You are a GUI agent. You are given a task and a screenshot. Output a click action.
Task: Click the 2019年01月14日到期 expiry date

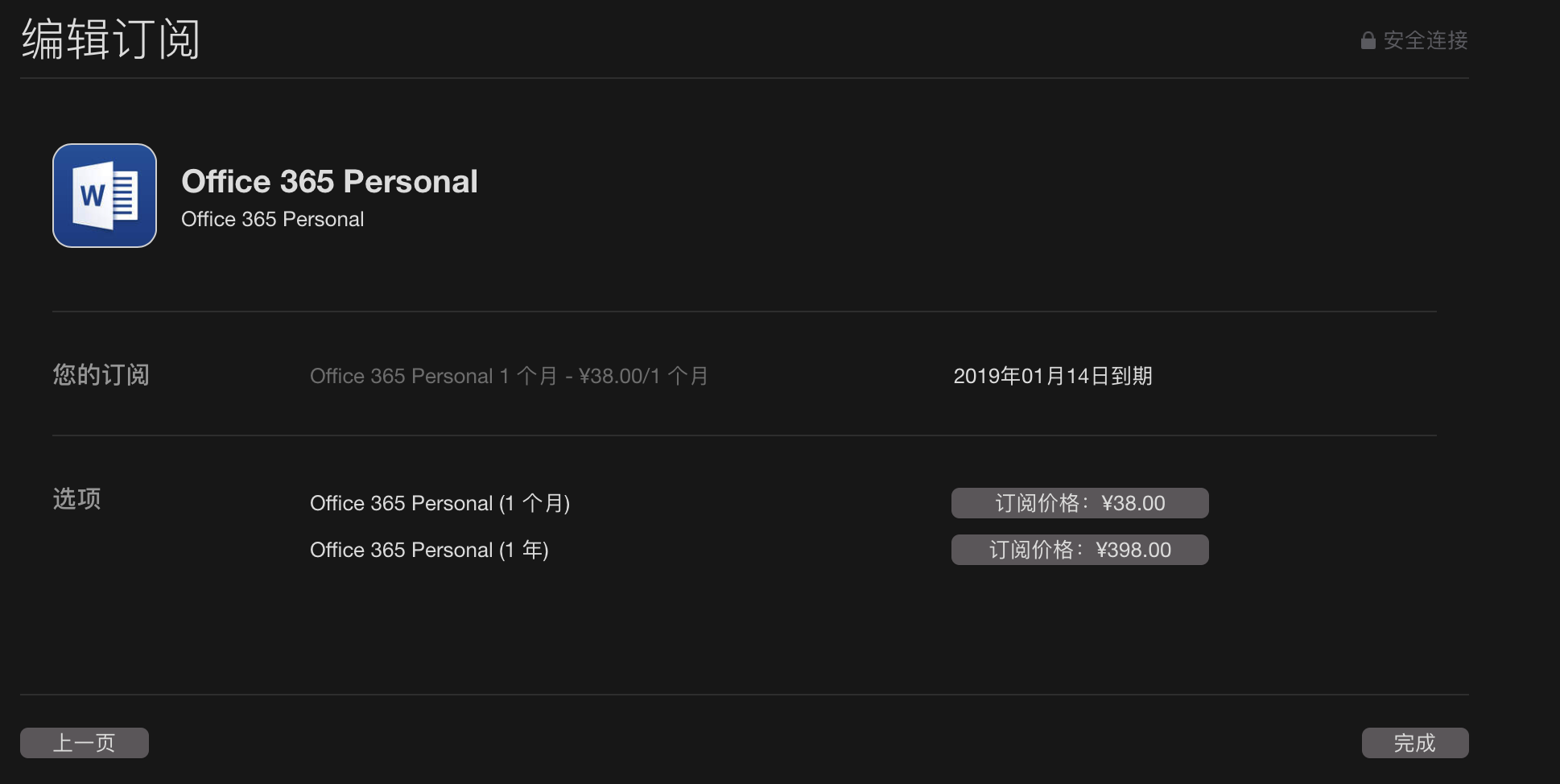click(x=1053, y=376)
